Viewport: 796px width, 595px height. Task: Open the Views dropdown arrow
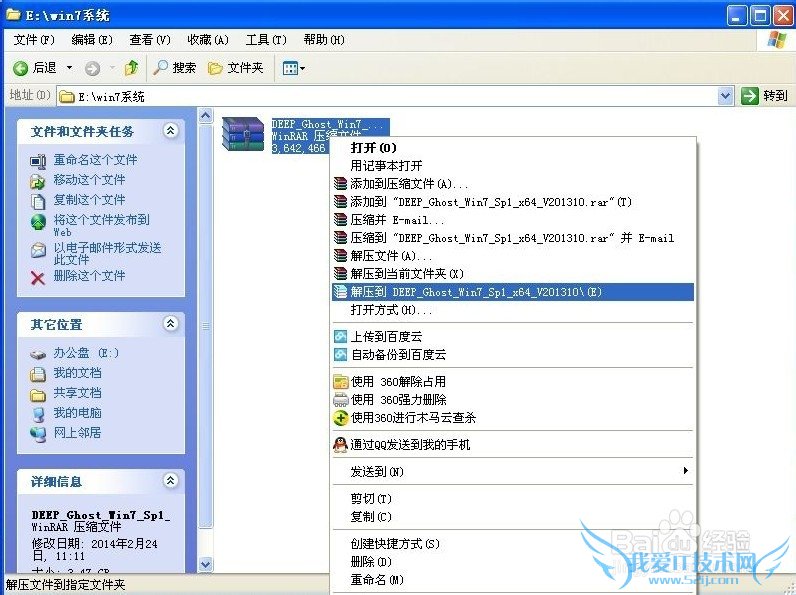[x=303, y=68]
